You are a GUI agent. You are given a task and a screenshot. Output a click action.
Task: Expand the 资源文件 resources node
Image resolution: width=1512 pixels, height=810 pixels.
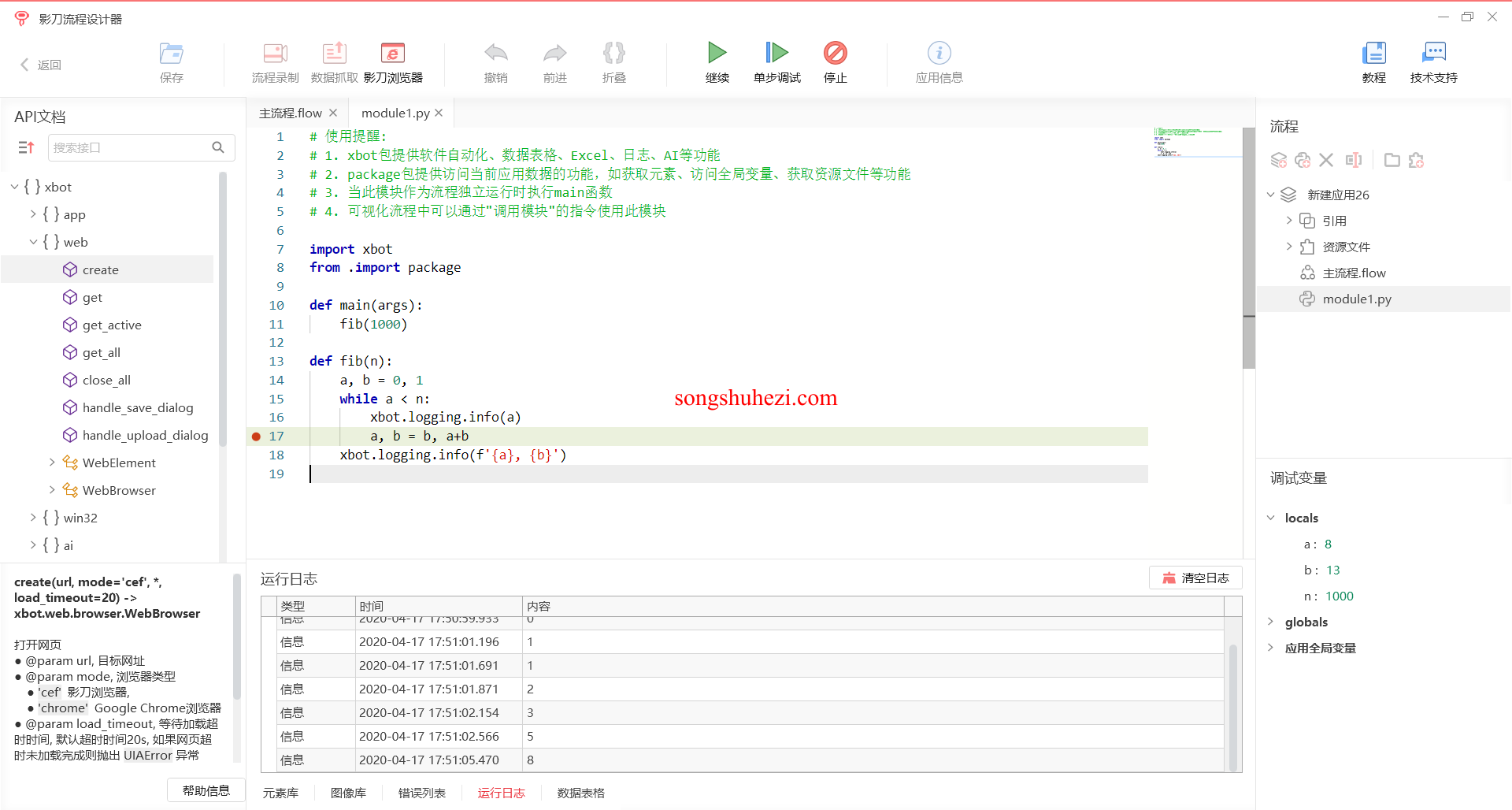[1289, 247]
